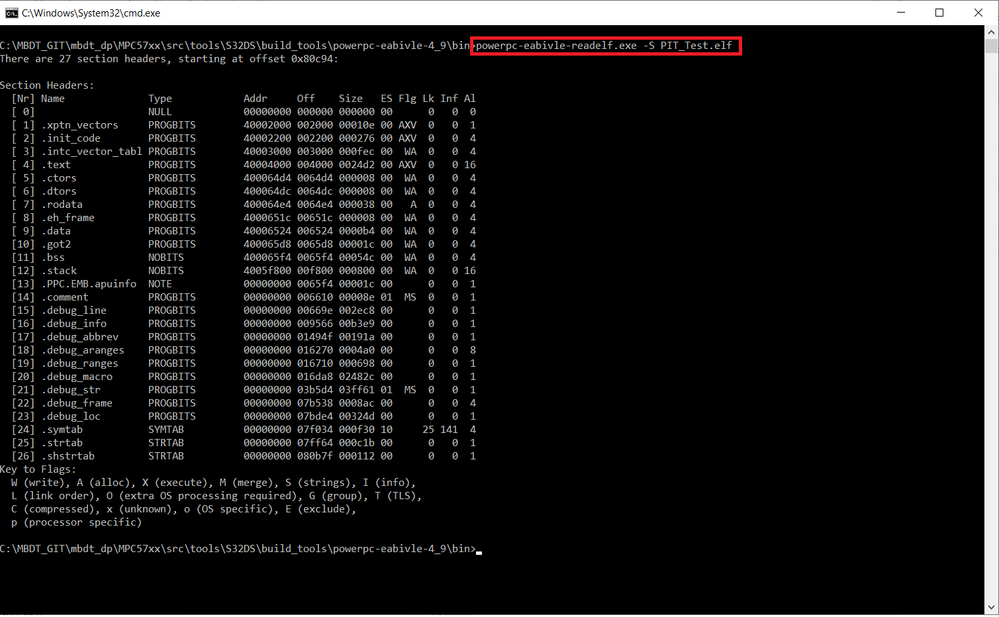Click the '.text' section name

click(56, 164)
